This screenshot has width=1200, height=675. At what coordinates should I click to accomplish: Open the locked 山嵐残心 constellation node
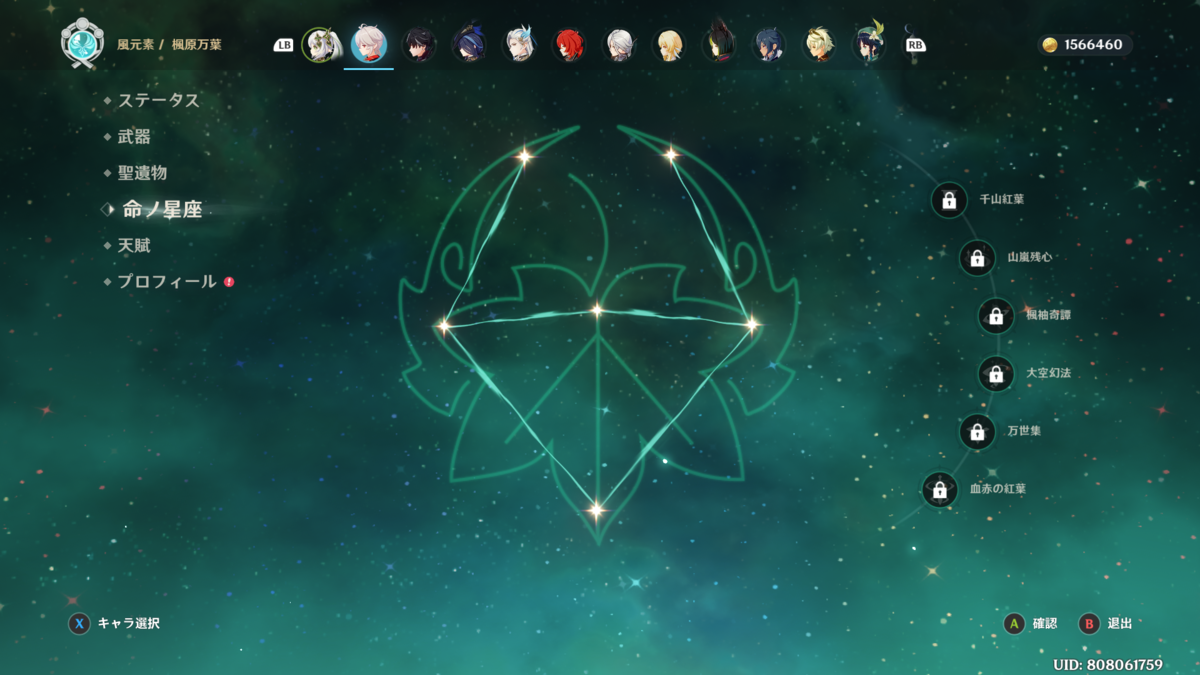(977, 258)
